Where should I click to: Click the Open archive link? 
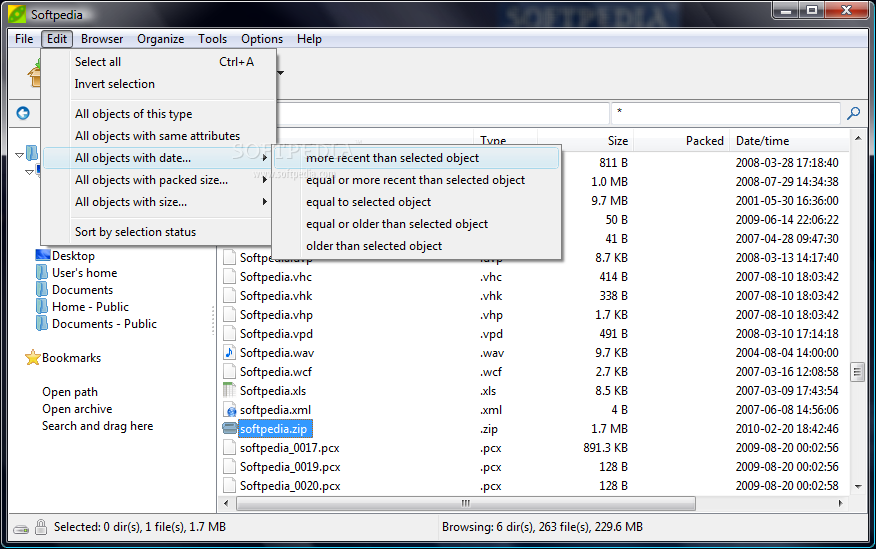(x=77, y=409)
